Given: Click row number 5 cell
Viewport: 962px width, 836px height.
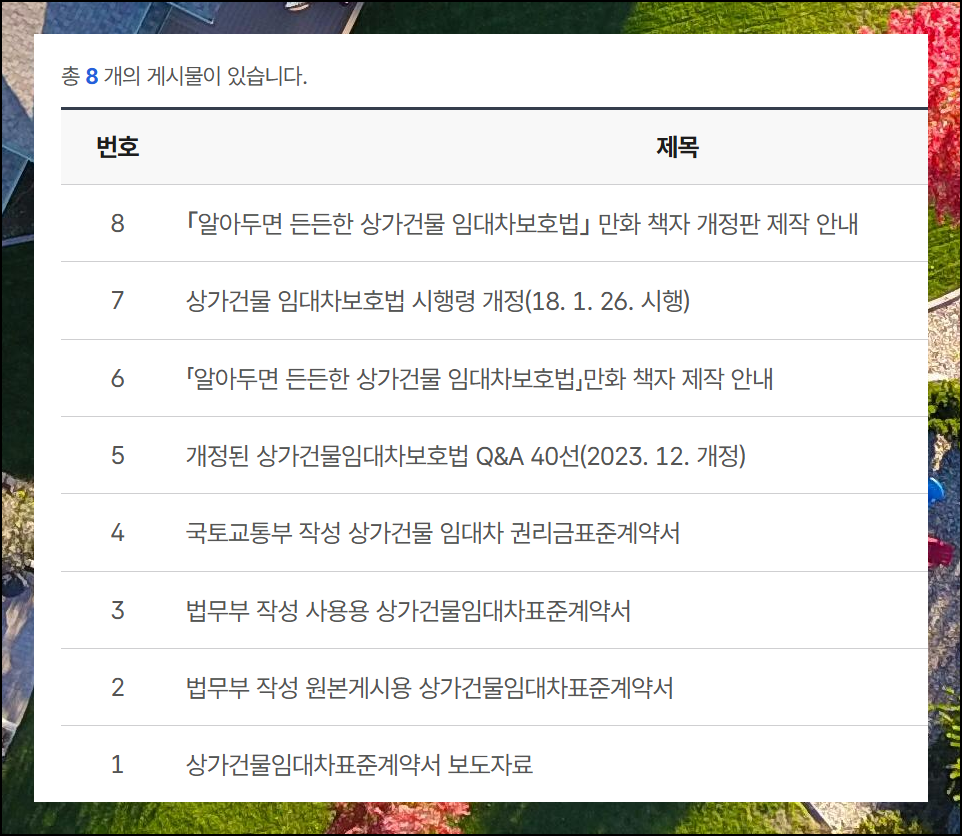Looking at the screenshot, I should (x=118, y=456).
